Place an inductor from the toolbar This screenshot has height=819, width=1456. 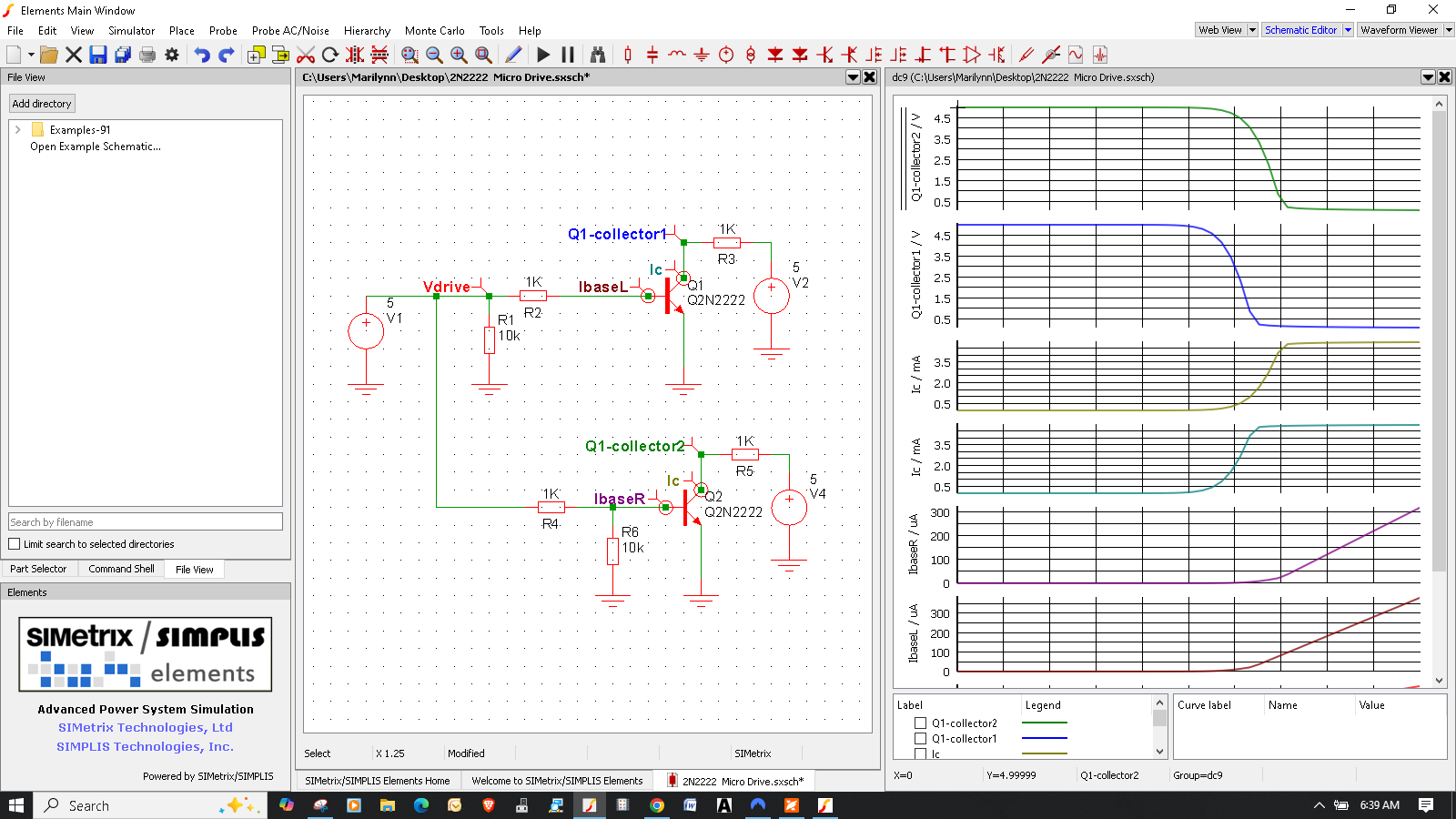677,55
